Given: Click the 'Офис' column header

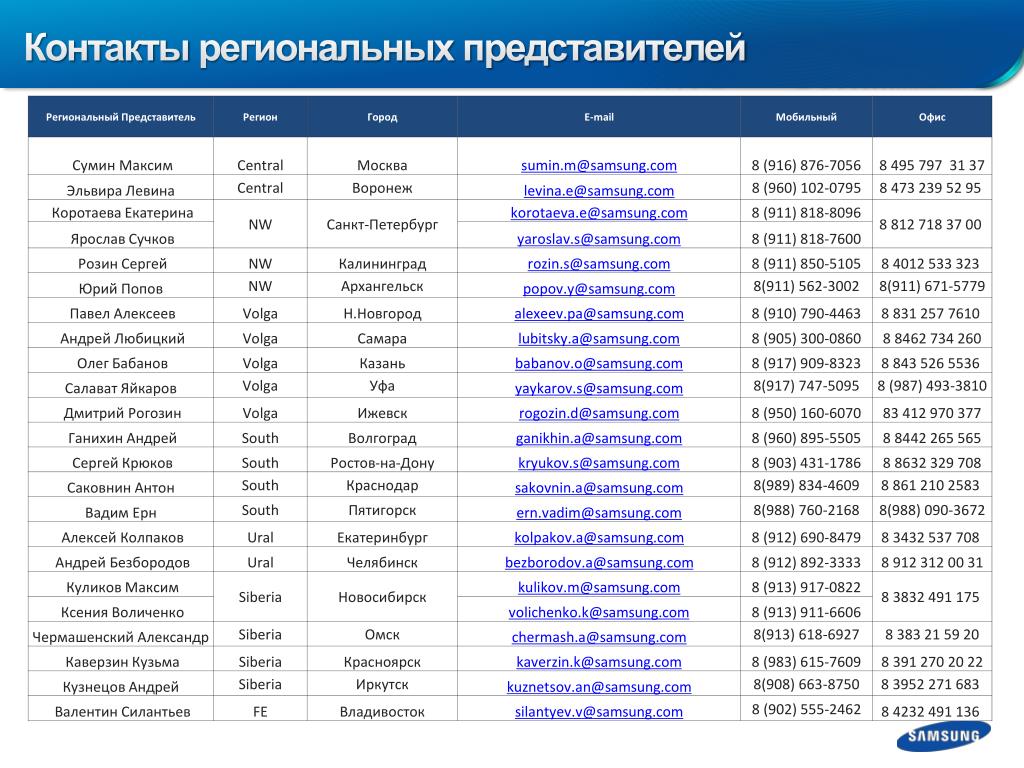Looking at the screenshot, I should coord(932,117).
